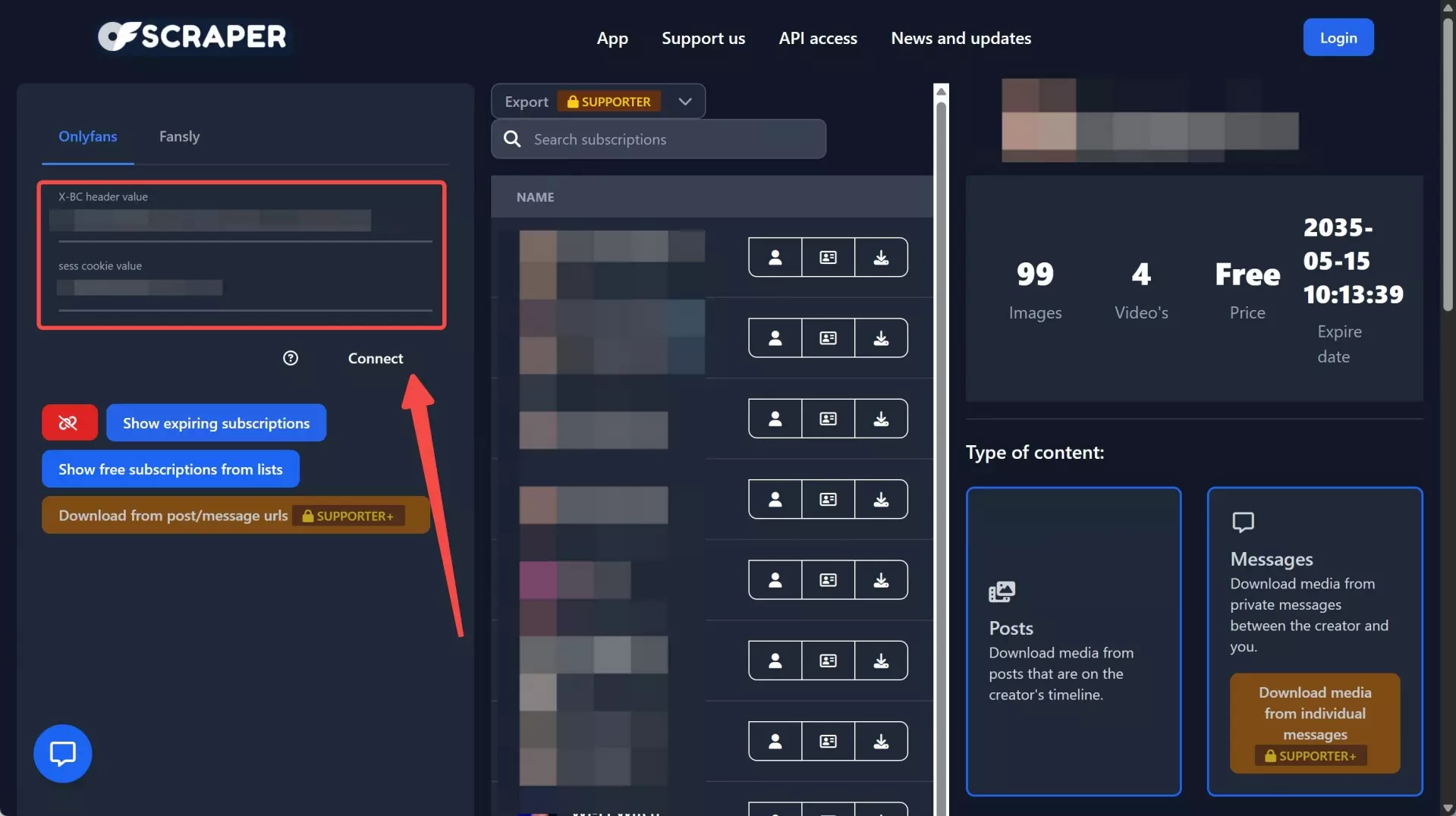This screenshot has height=816, width=1456.
Task: Click the download icon in the fourth subscription row
Action: (x=881, y=499)
